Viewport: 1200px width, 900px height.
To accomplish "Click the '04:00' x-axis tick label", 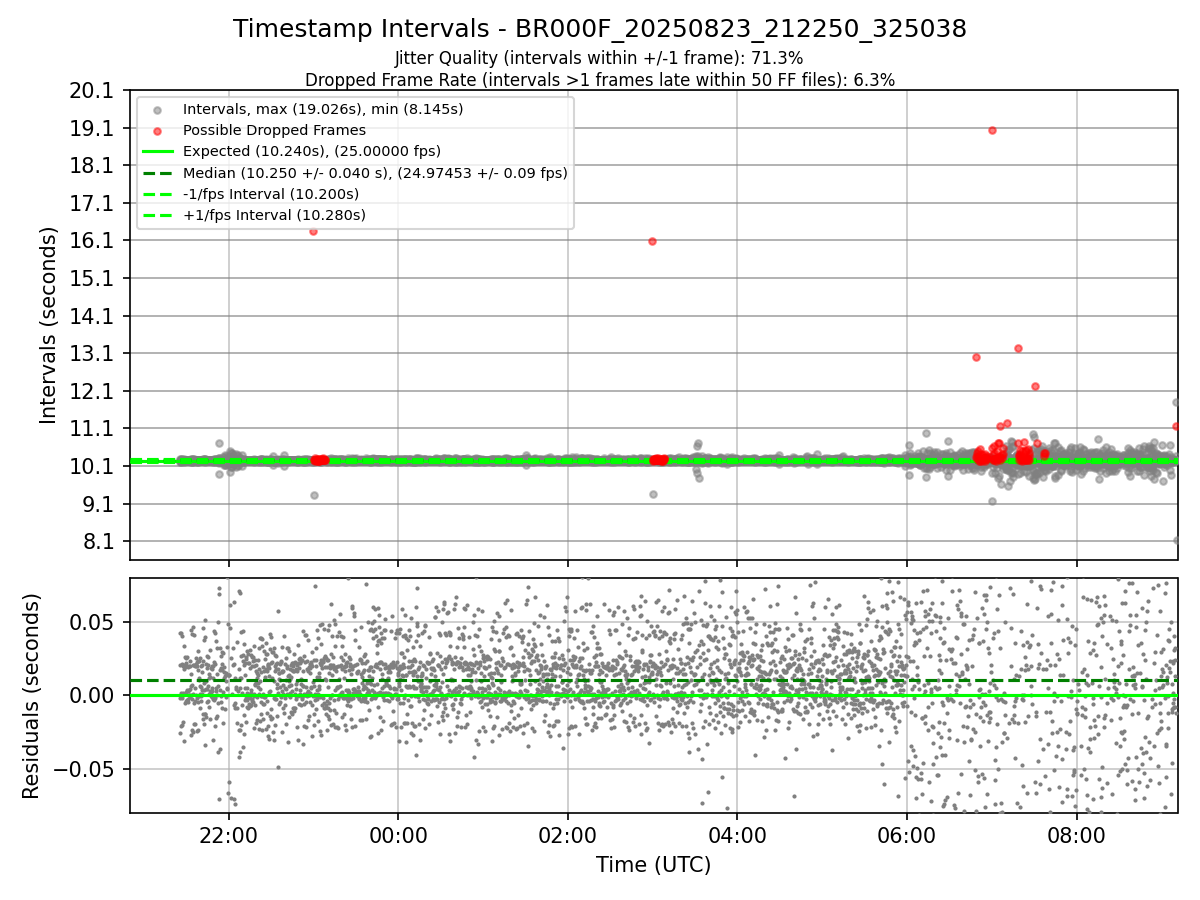I will (x=737, y=834).
